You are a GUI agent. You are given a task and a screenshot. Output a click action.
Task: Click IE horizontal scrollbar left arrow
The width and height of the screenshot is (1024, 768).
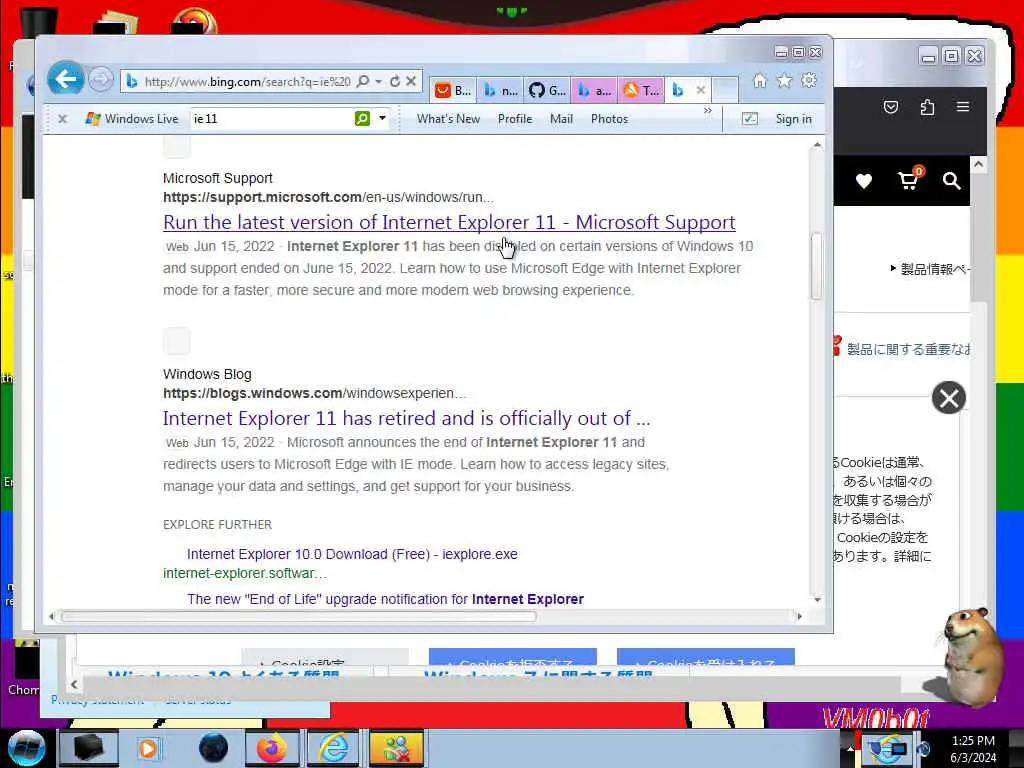[51, 616]
